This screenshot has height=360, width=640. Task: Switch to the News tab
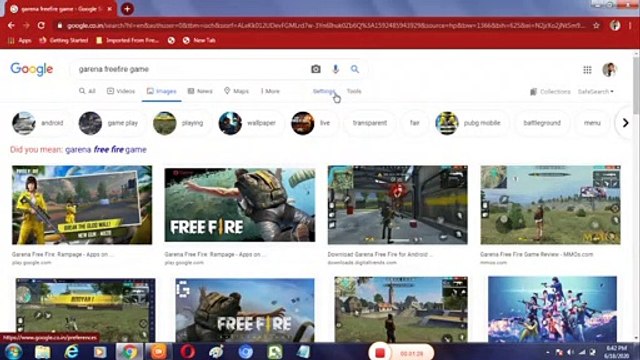click(x=200, y=91)
